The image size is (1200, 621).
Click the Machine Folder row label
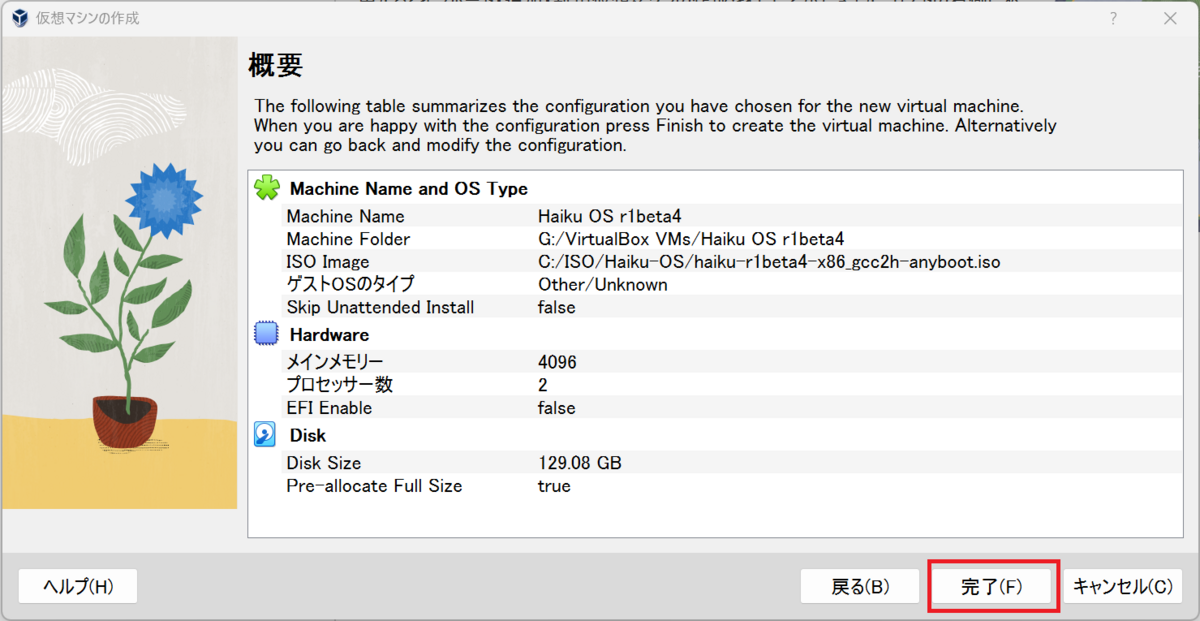[348, 239]
